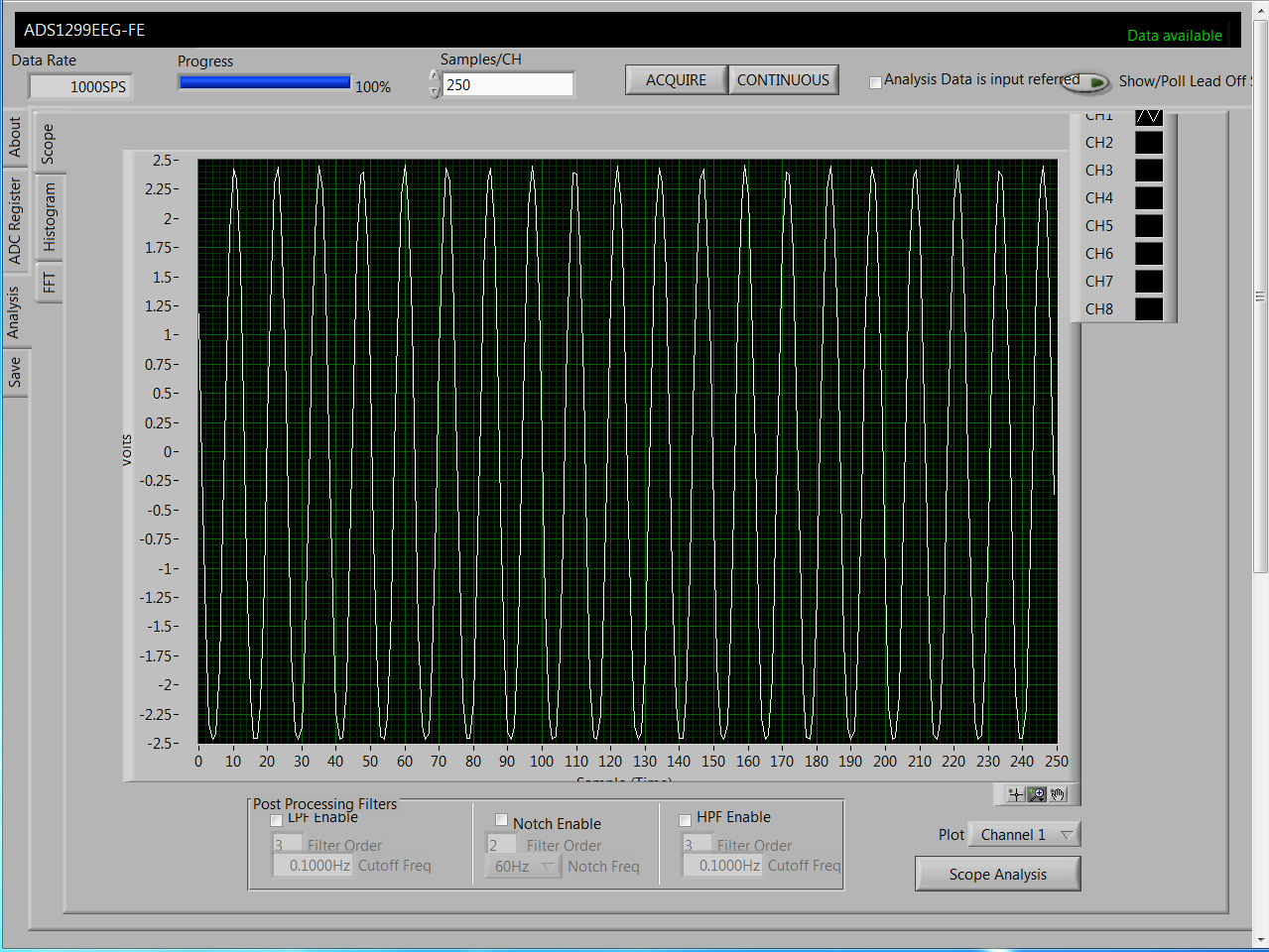The image size is (1269, 952).
Task: Enable the Notch filter checkbox
Action: point(501,820)
